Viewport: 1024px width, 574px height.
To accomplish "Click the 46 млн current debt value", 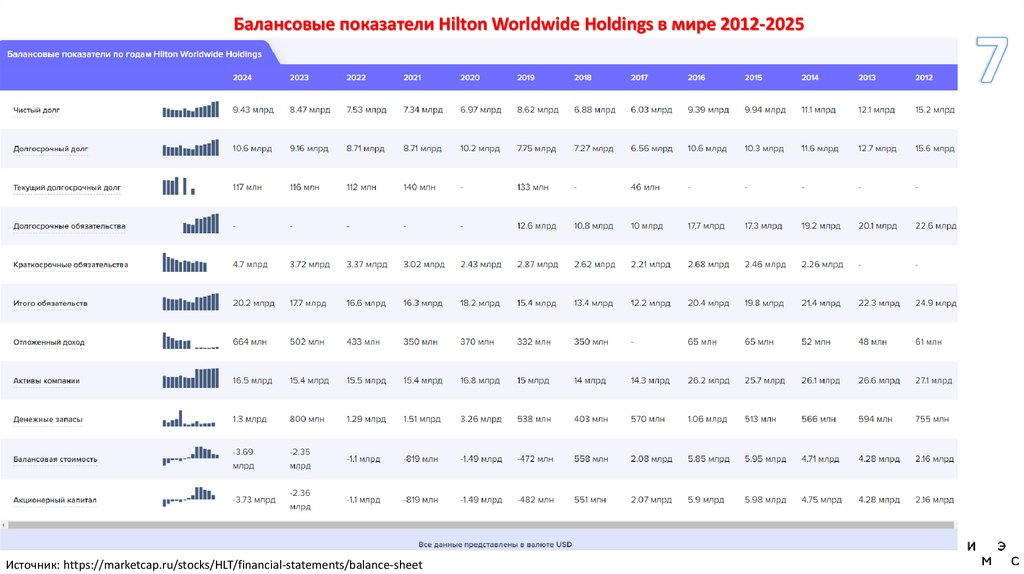I will 645,187.
